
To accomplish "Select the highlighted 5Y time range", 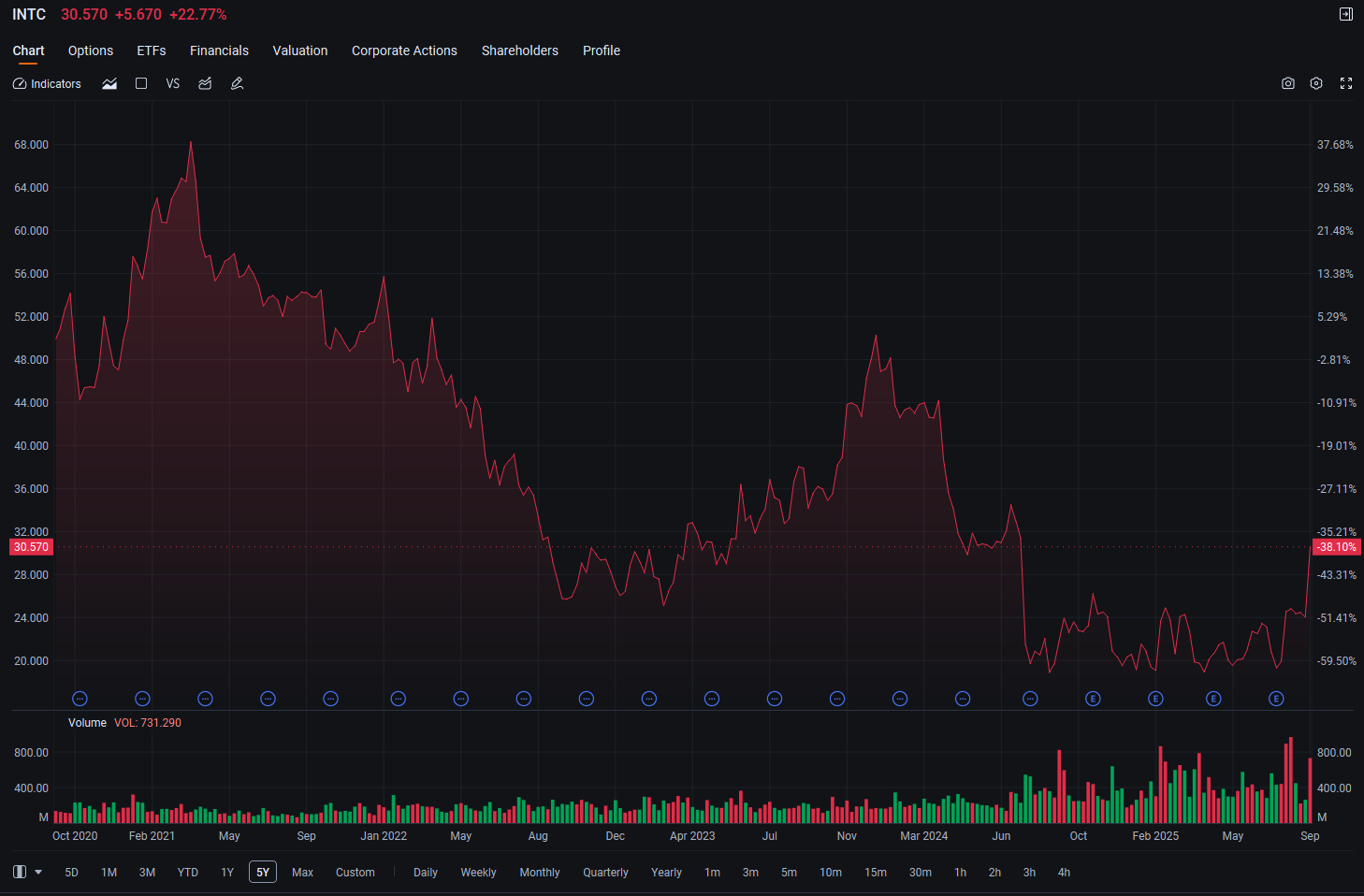I will [263, 873].
